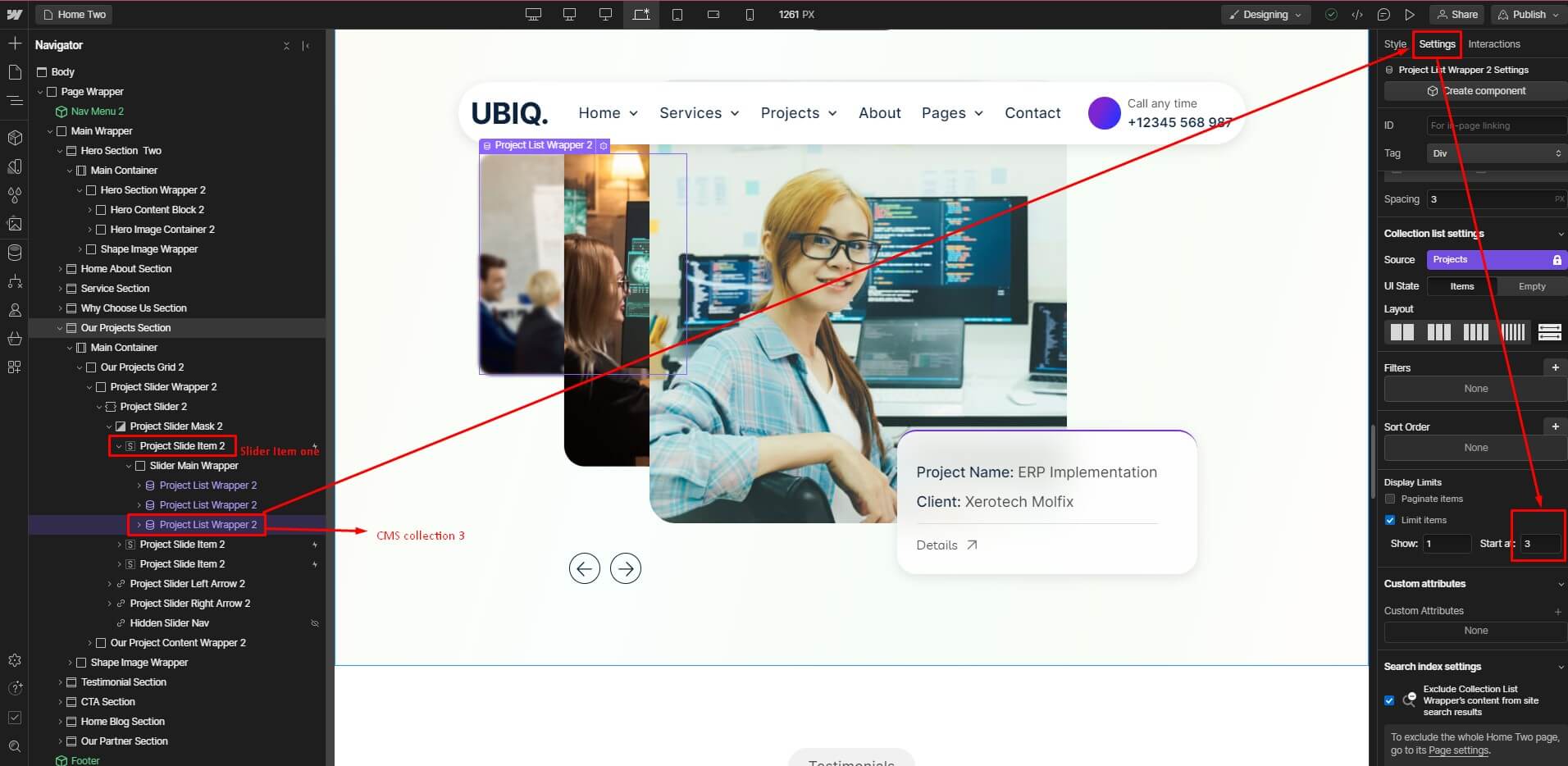Choose the three-column collection layout
Viewport: 1568px width, 766px height.
(x=1439, y=331)
